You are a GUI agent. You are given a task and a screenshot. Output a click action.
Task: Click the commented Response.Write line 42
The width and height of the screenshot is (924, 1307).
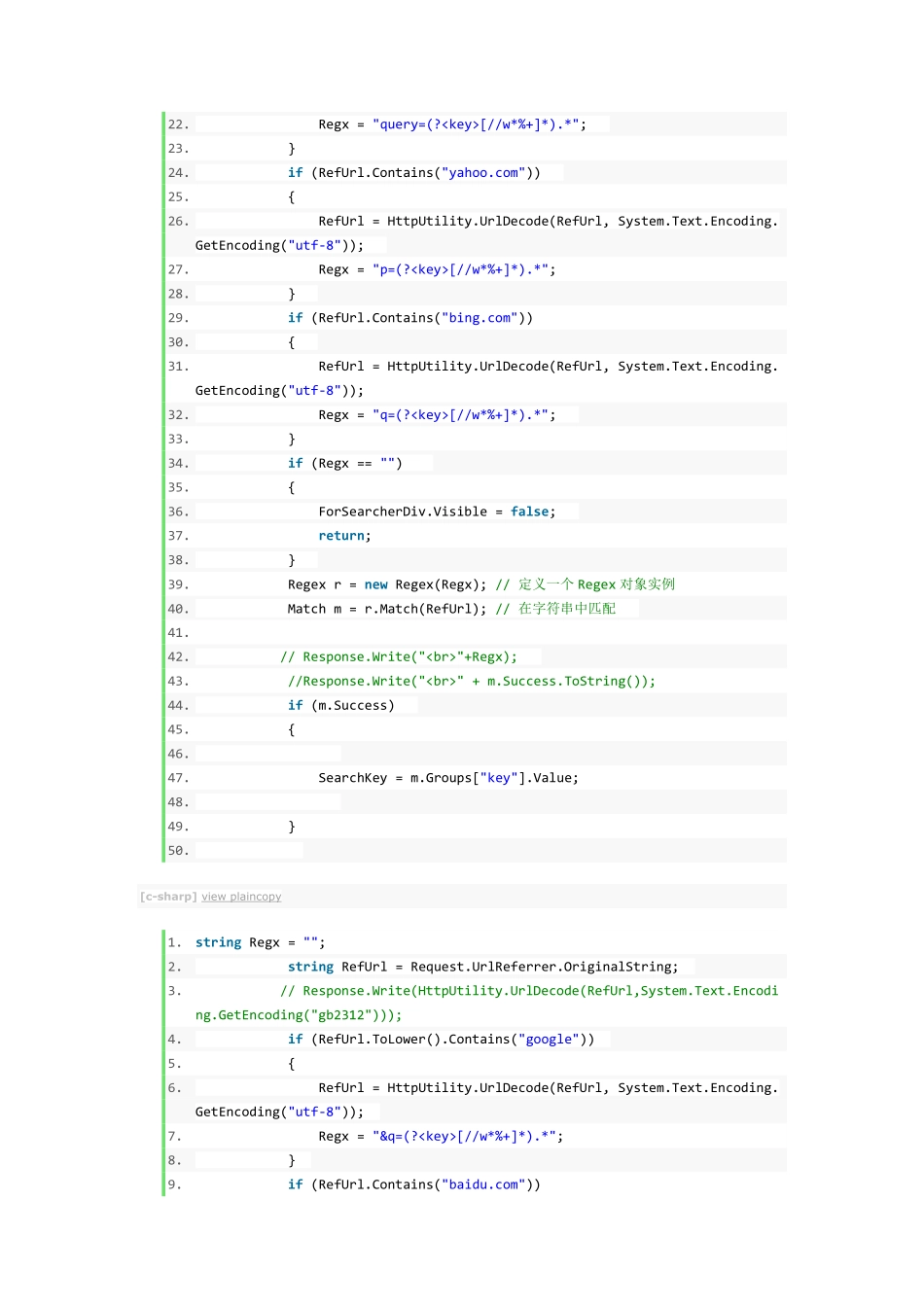(399, 657)
